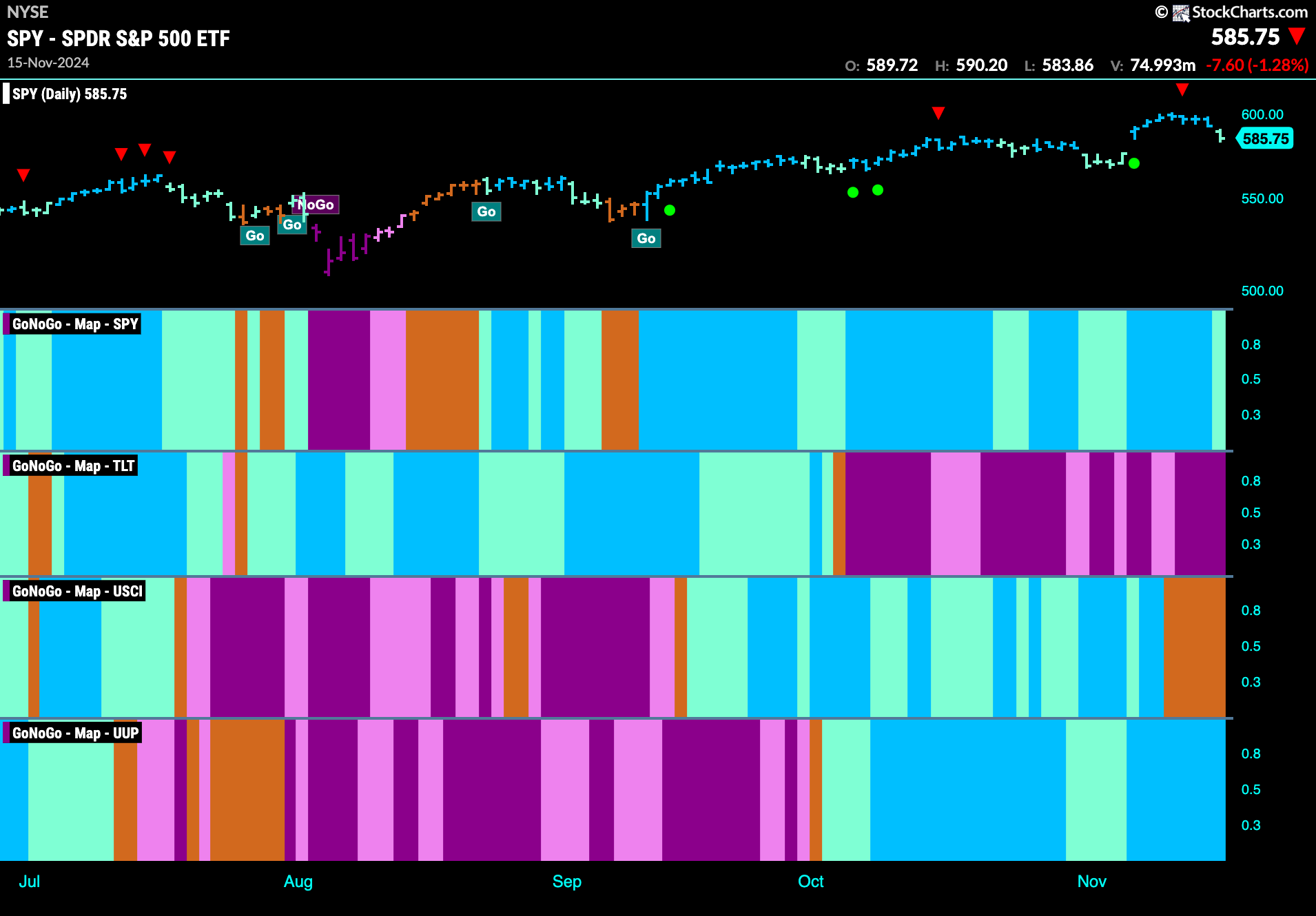The image size is (1316, 916).
Task: Click the GoNoGo - Map - USCI panel label
Action: (x=77, y=592)
